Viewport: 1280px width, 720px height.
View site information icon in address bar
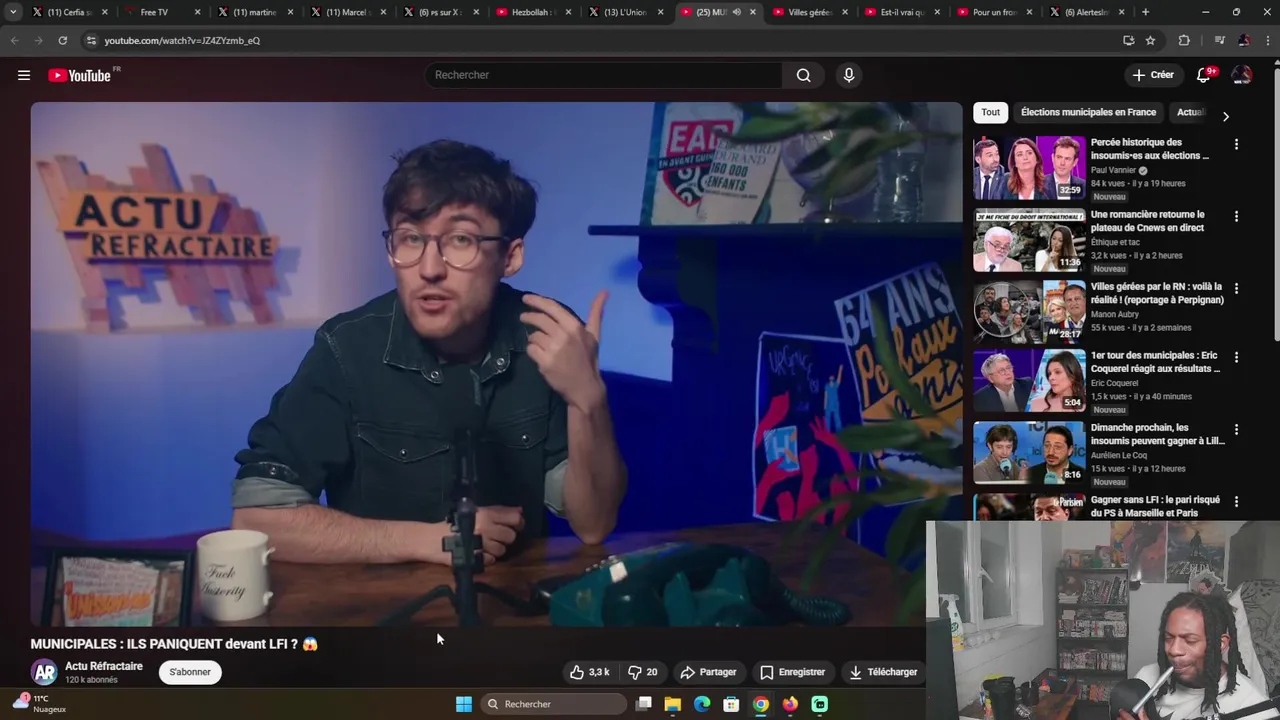pyautogui.click(x=91, y=40)
